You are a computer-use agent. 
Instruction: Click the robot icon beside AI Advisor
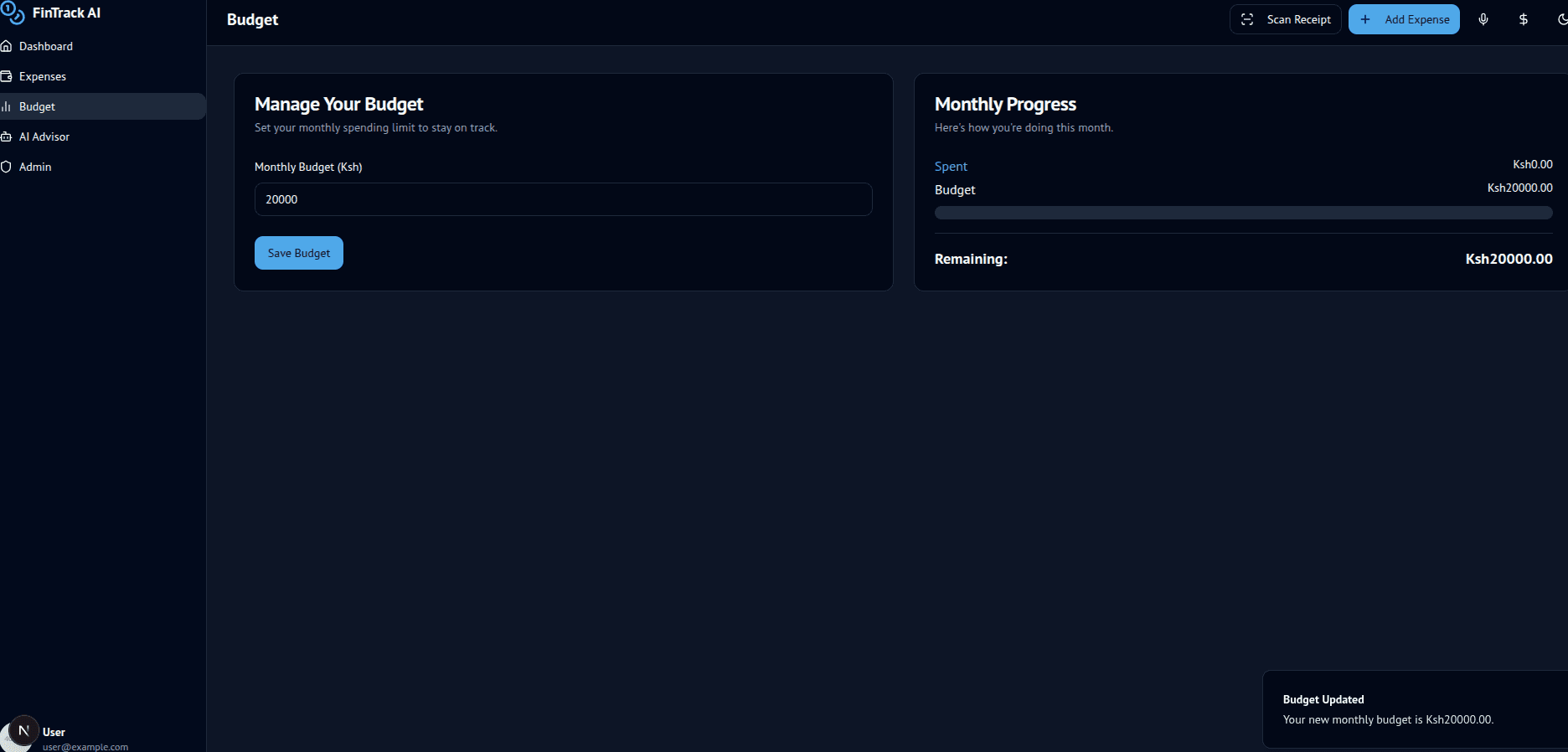[6, 136]
